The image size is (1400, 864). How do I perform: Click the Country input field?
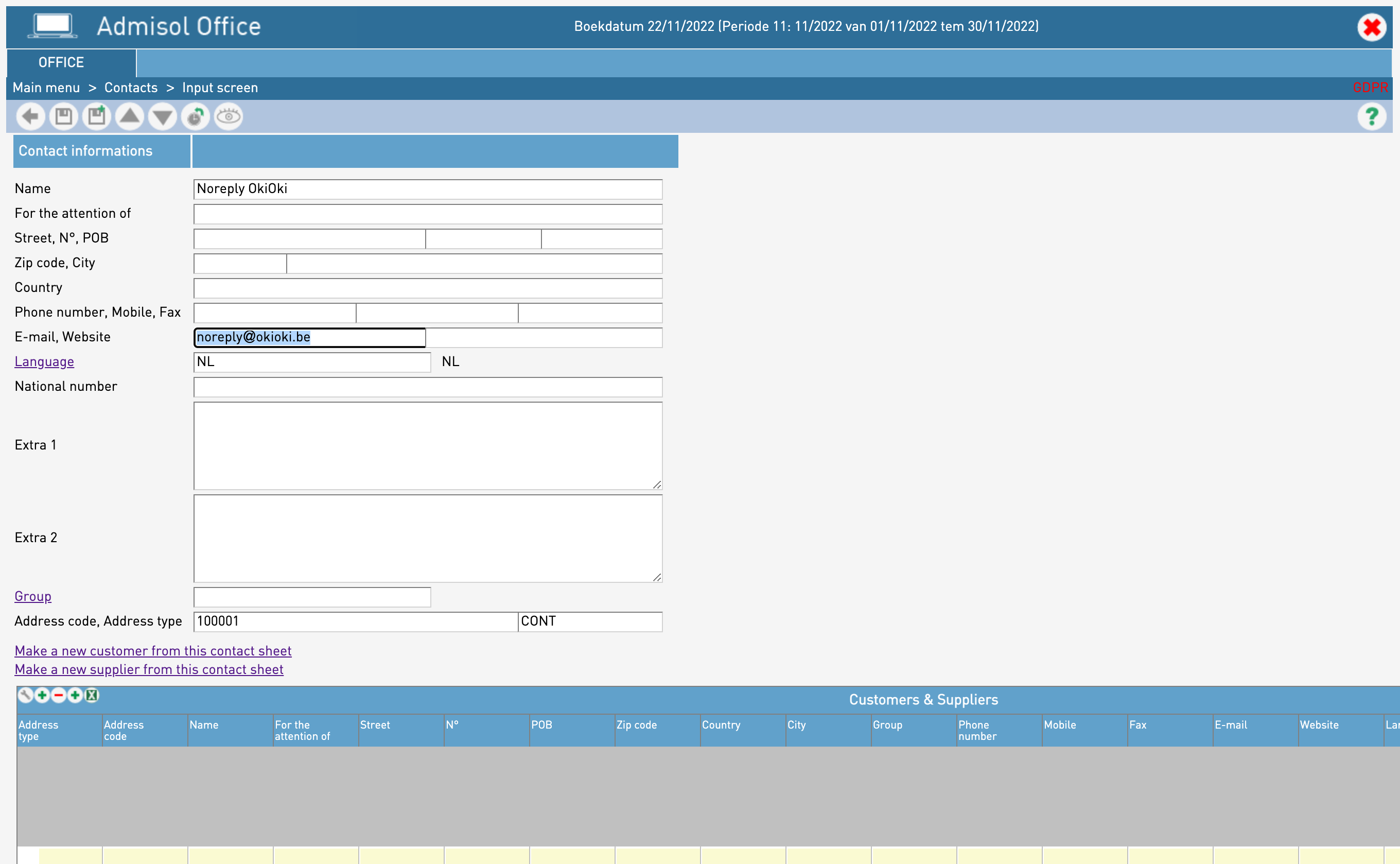tap(428, 288)
